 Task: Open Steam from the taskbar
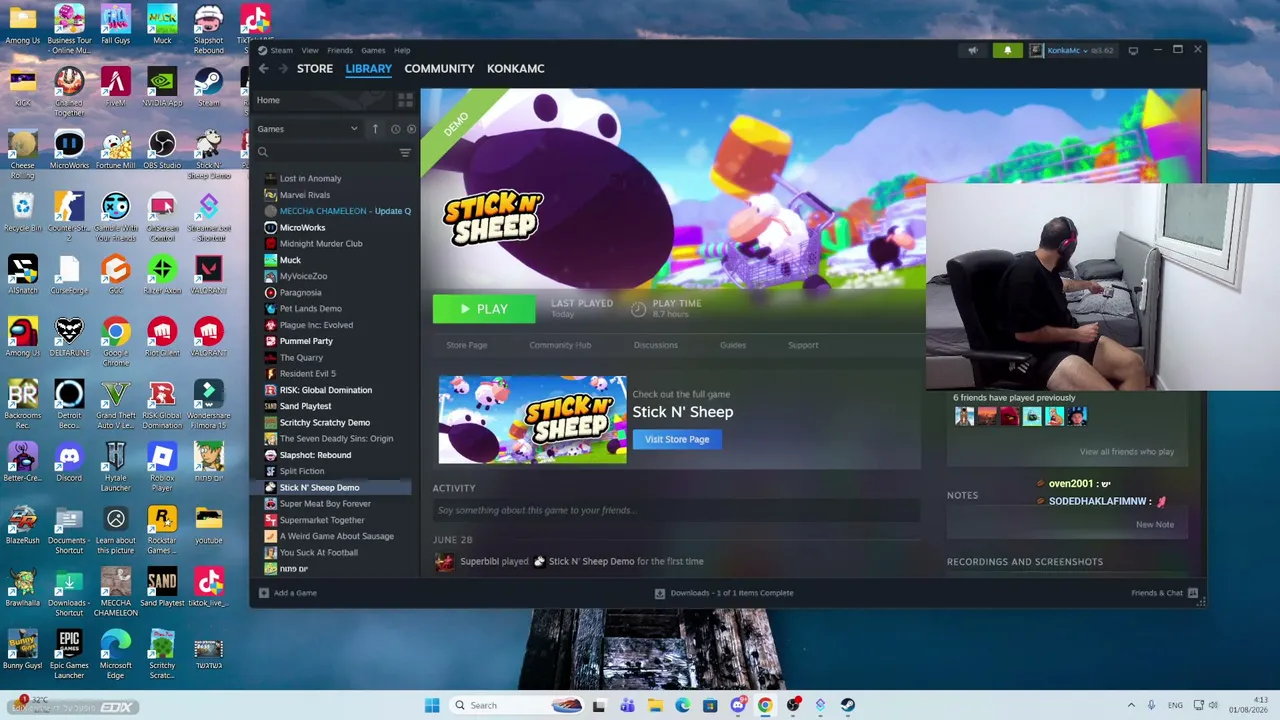click(847, 705)
